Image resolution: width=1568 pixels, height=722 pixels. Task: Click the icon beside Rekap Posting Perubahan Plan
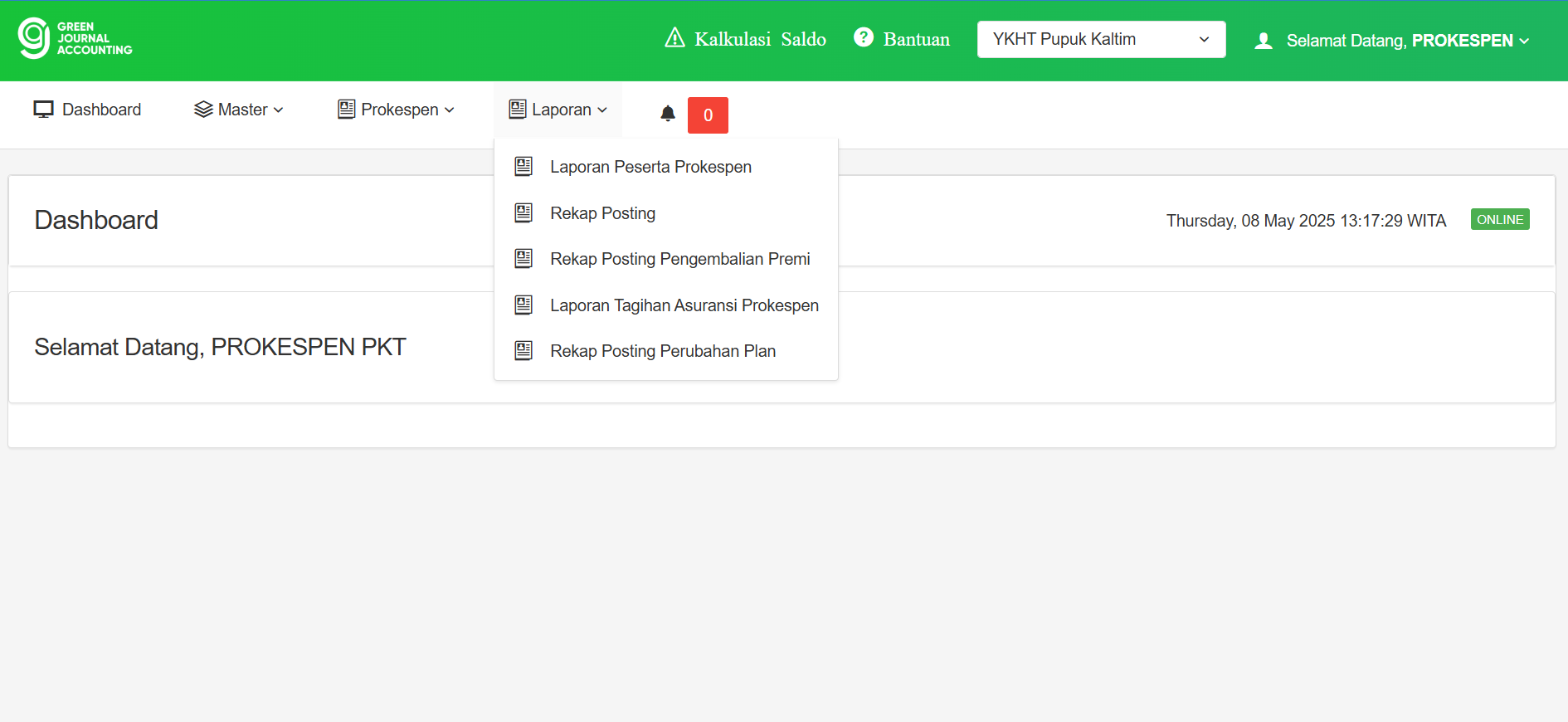pyautogui.click(x=523, y=350)
